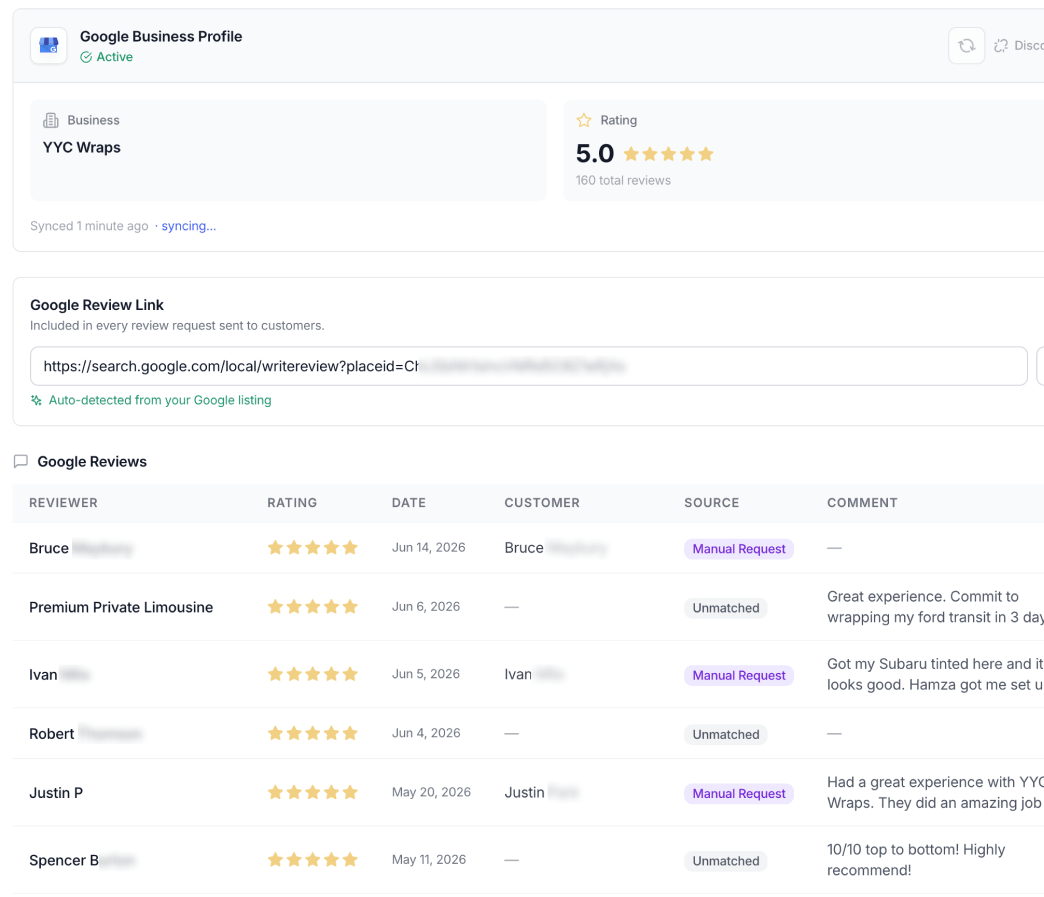Click the Unmatched badge in Robert's row
The width and height of the screenshot is (1044, 897).
tap(726, 735)
